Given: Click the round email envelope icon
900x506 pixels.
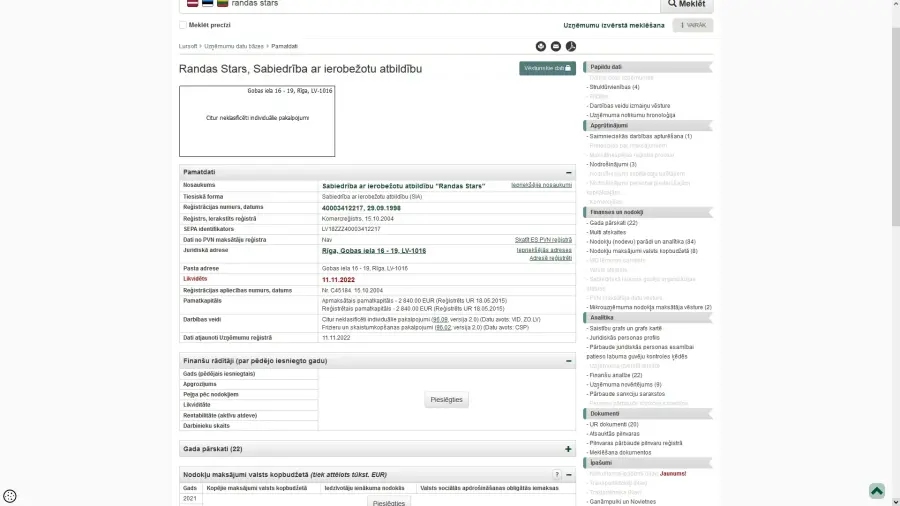Looking at the screenshot, I should click(x=556, y=46).
